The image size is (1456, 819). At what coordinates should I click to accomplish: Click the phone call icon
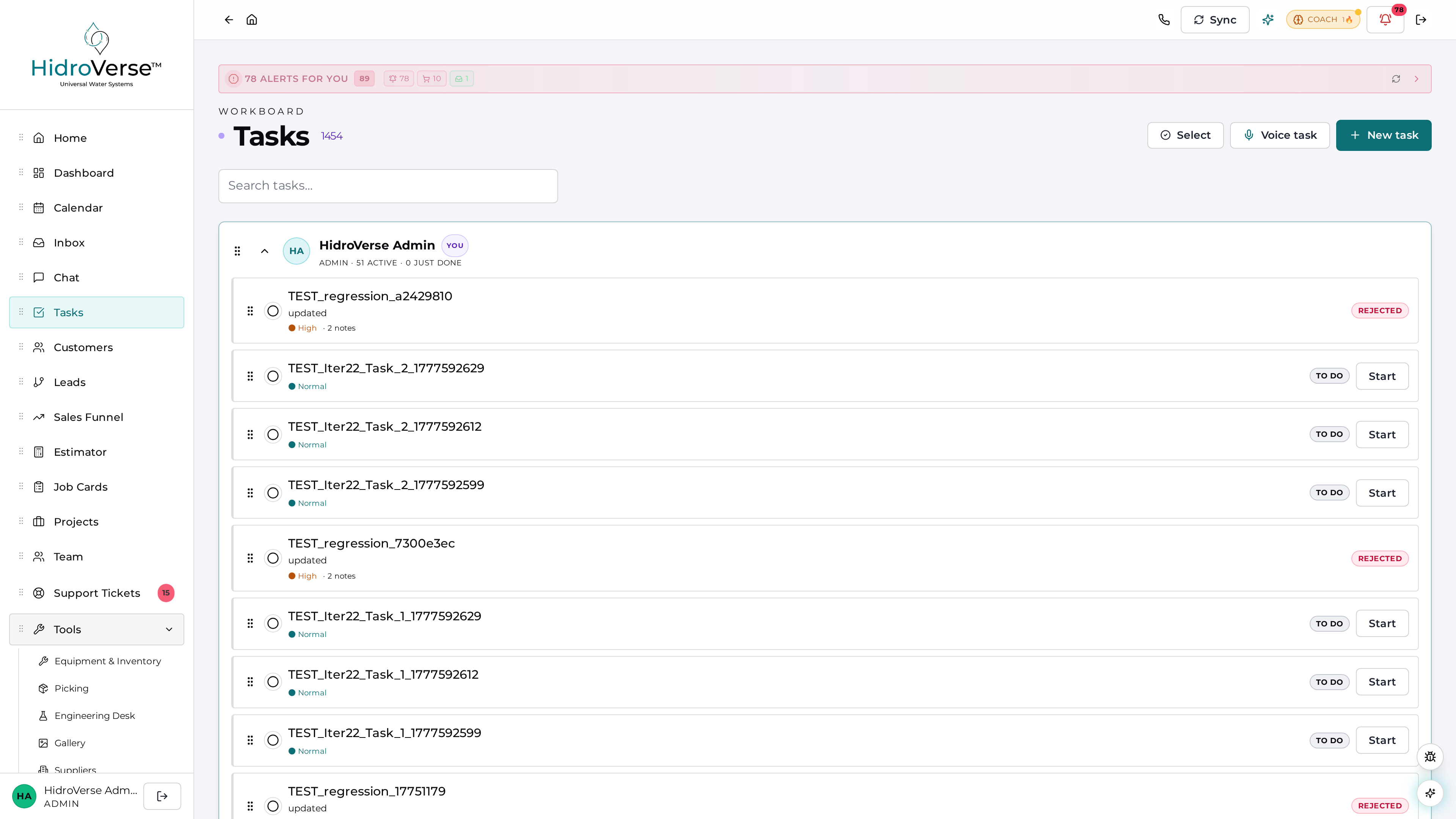(1164, 20)
